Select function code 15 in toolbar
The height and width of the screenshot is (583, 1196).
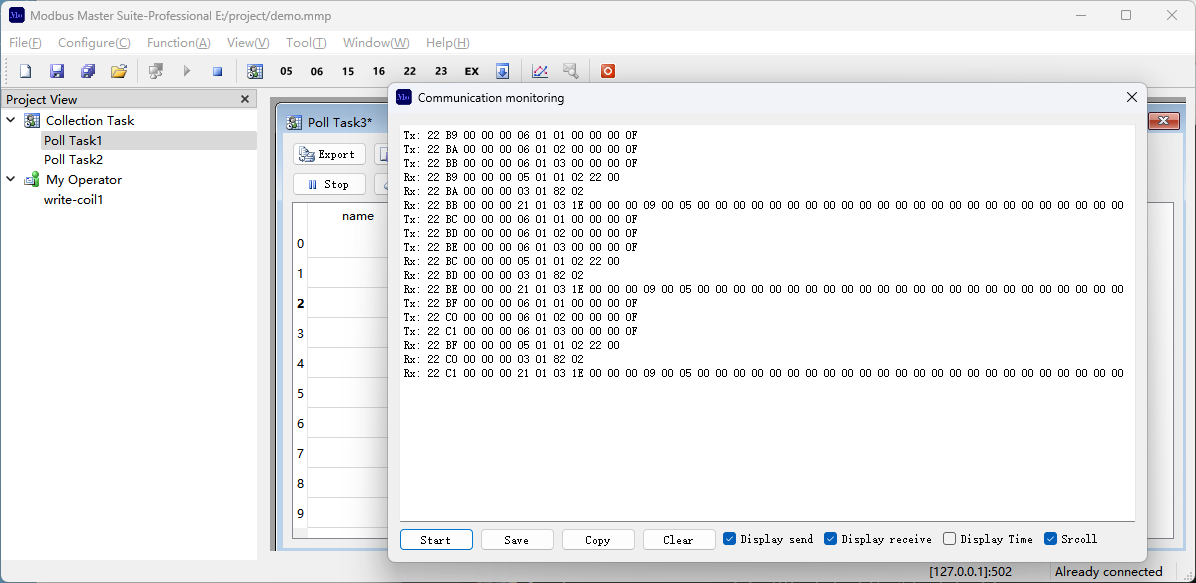(x=348, y=71)
